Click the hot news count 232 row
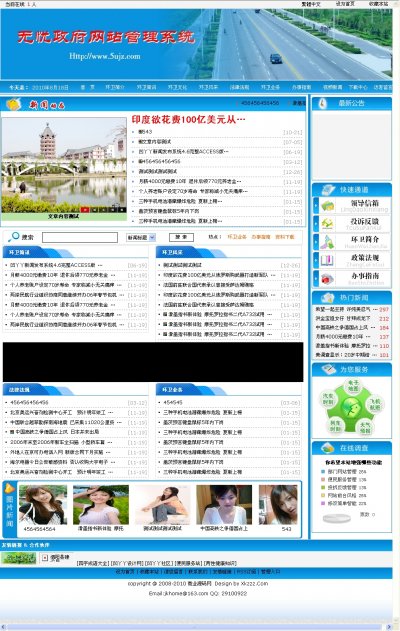Image resolution: width=400 pixels, height=631 pixels. (352, 318)
